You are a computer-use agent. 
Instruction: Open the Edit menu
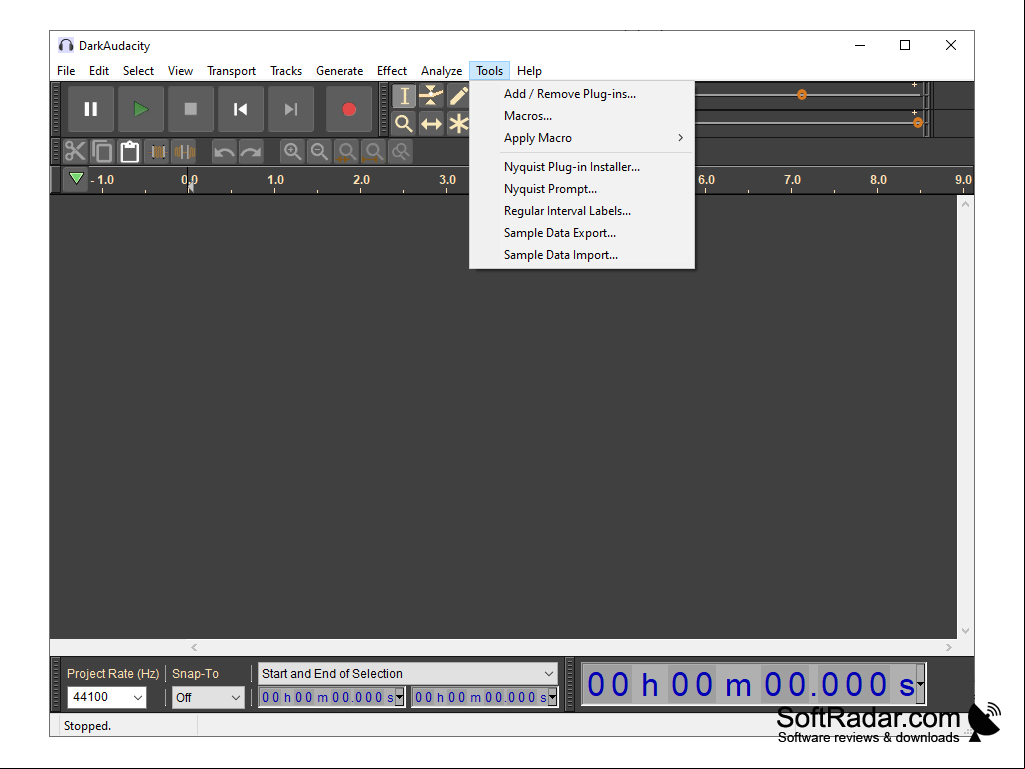(99, 71)
